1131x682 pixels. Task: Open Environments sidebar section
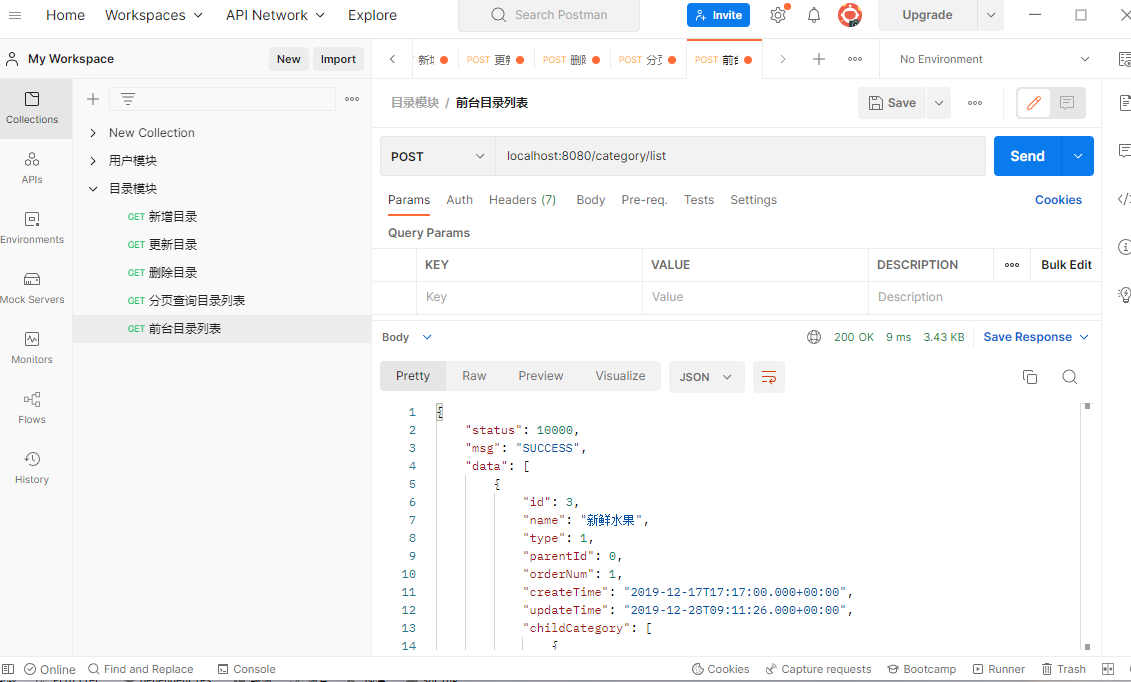point(32,228)
